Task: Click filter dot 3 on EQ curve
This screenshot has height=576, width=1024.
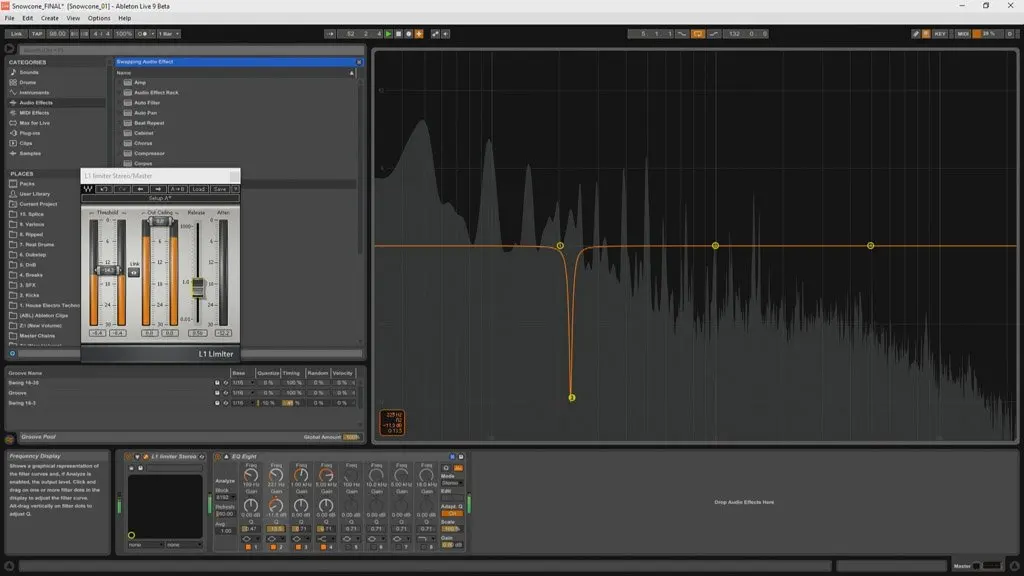Action: coord(715,245)
